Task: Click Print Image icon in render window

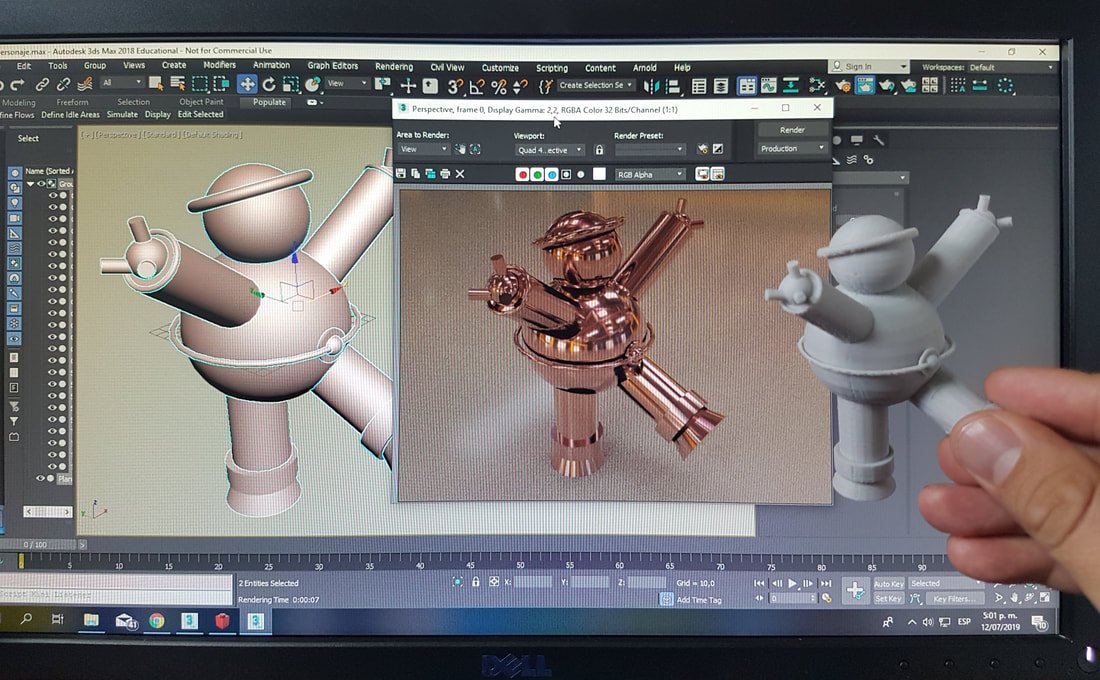Action: point(445,173)
